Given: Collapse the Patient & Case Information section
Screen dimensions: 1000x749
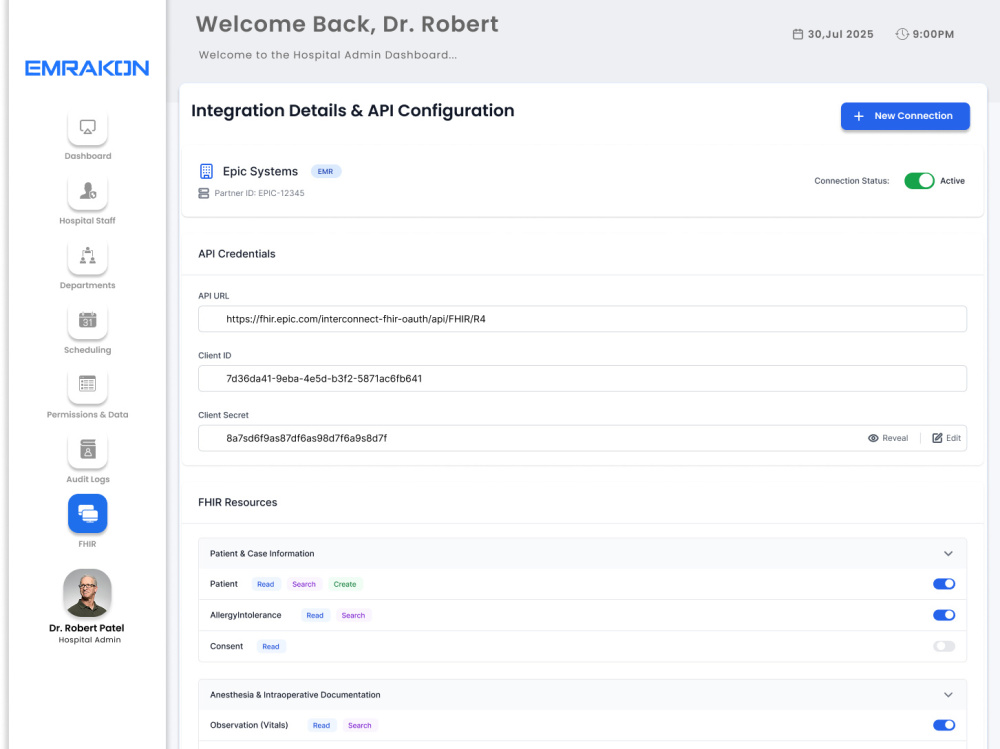Looking at the screenshot, I should tap(948, 554).
